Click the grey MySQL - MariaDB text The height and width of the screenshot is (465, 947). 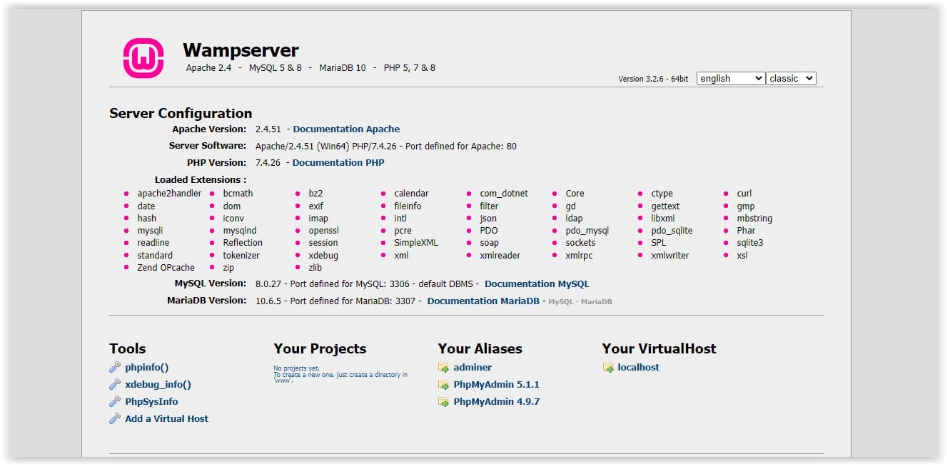coord(580,301)
